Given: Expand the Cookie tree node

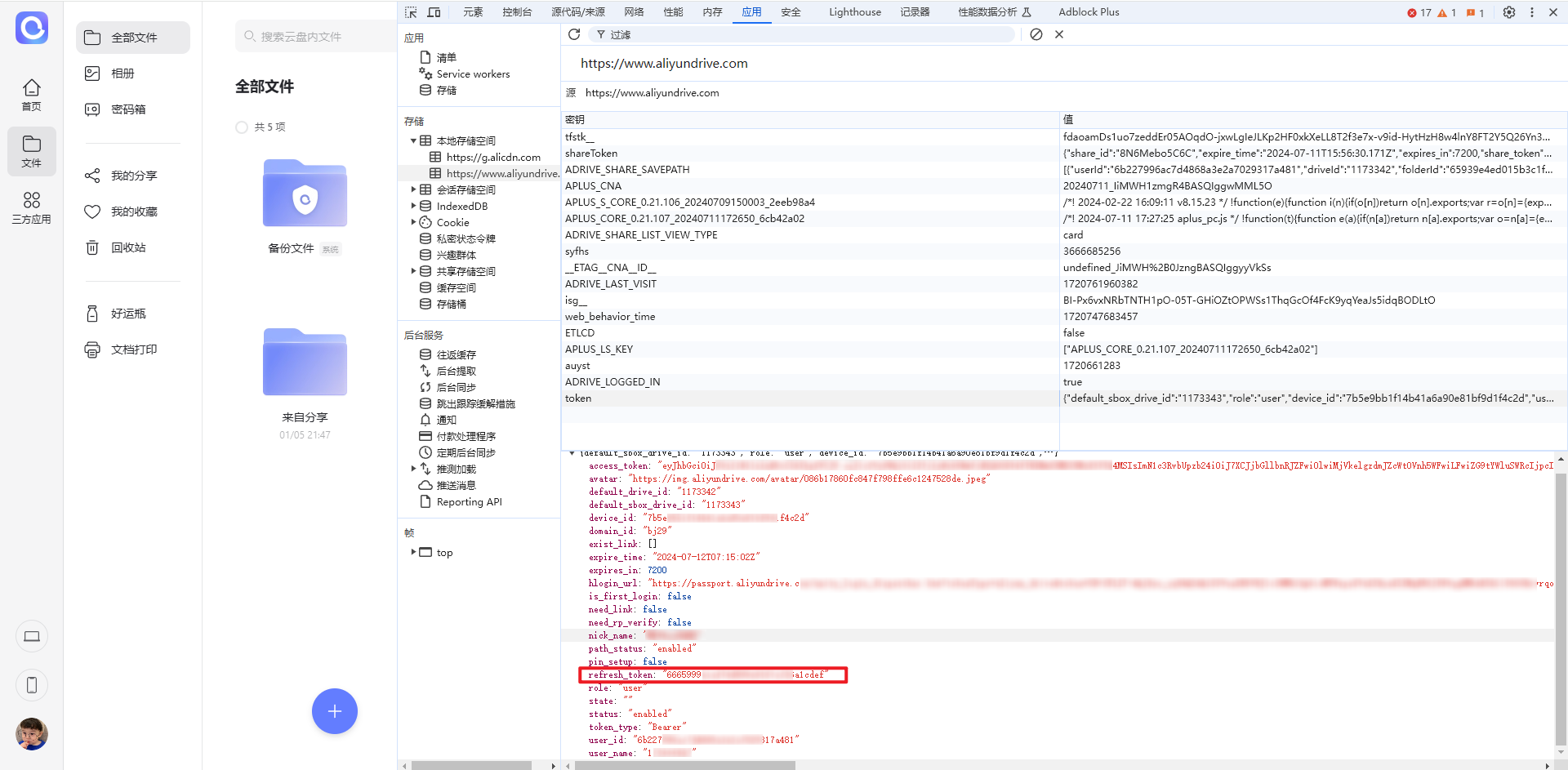Looking at the screenshot, I should 414,222.
